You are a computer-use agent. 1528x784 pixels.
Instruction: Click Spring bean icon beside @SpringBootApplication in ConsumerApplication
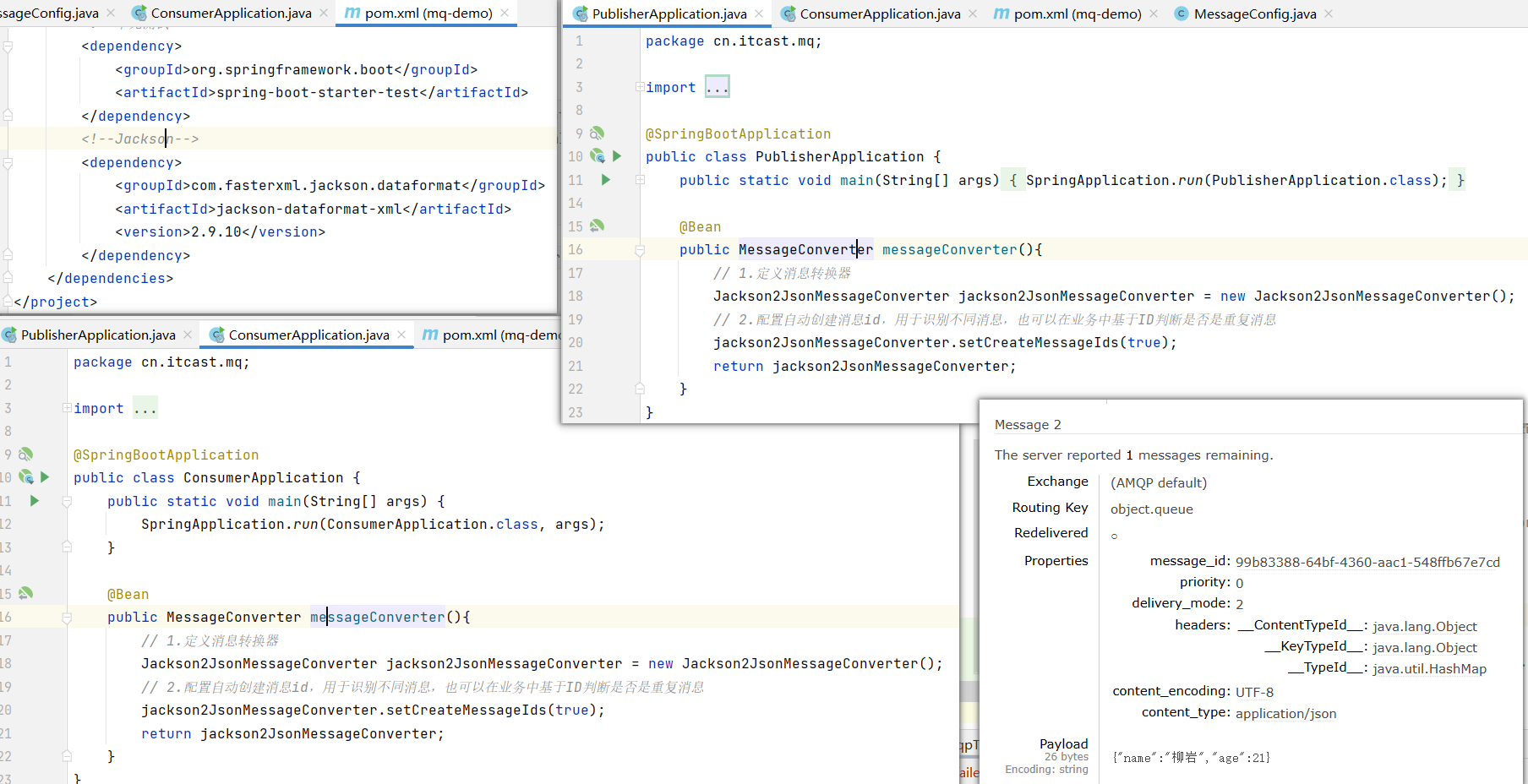click(x=25, y=455)
